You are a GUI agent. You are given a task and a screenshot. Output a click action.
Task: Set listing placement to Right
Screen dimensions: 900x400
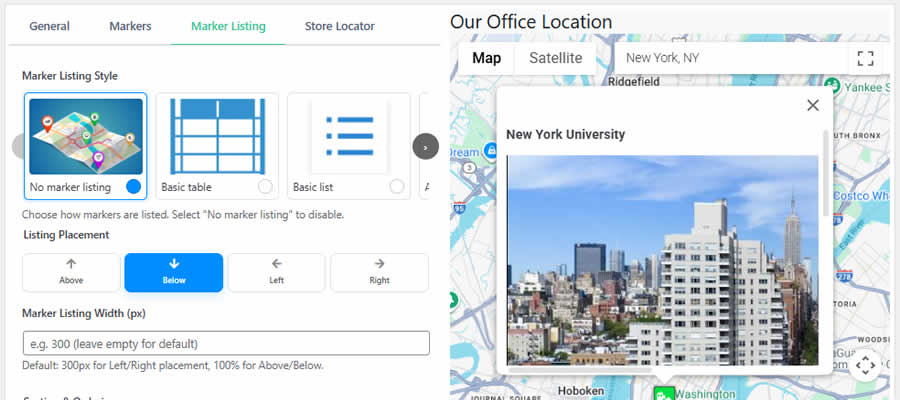click(x=379, y=272)
